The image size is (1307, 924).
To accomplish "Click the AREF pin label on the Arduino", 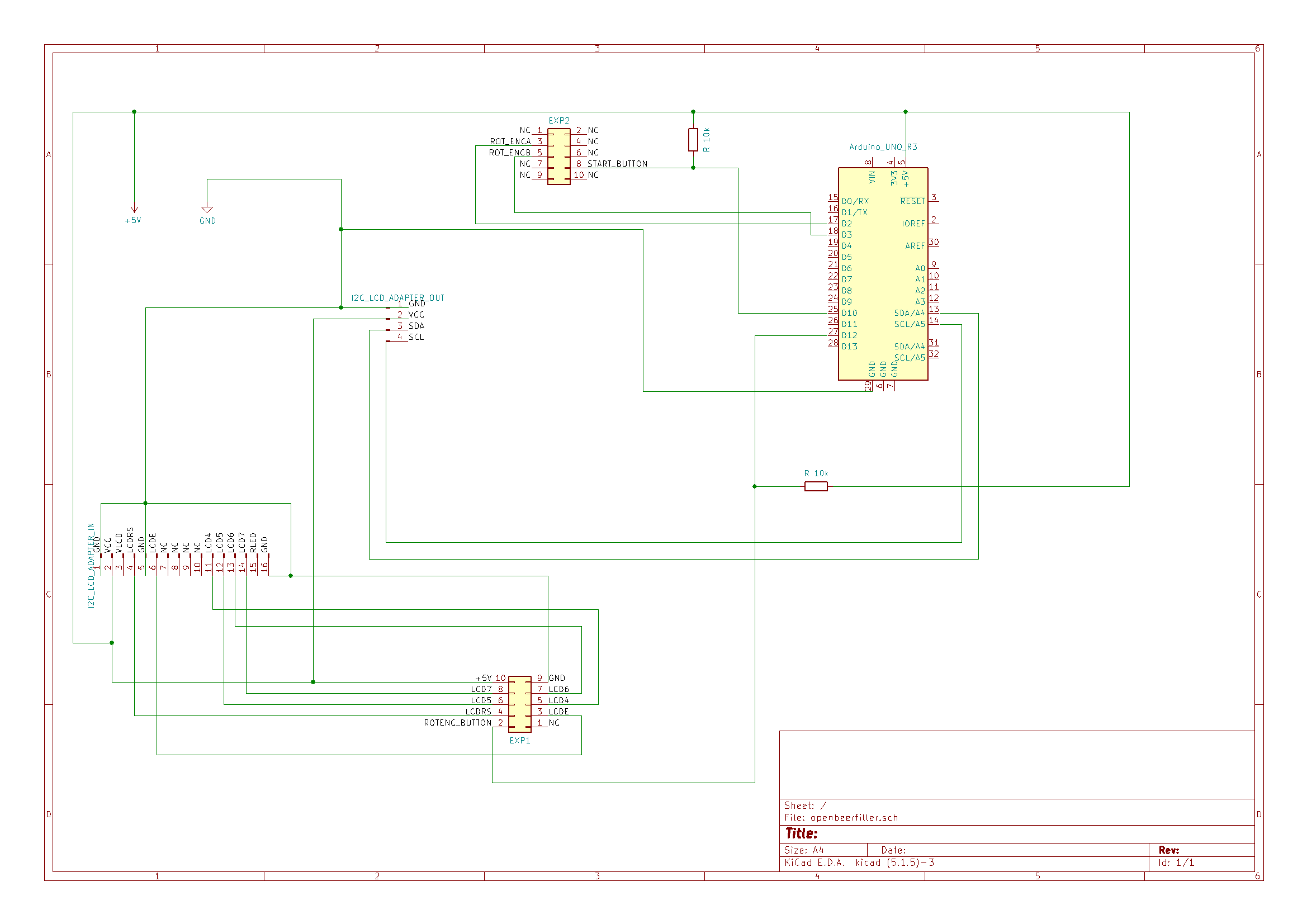I will (x=914, y=246).
